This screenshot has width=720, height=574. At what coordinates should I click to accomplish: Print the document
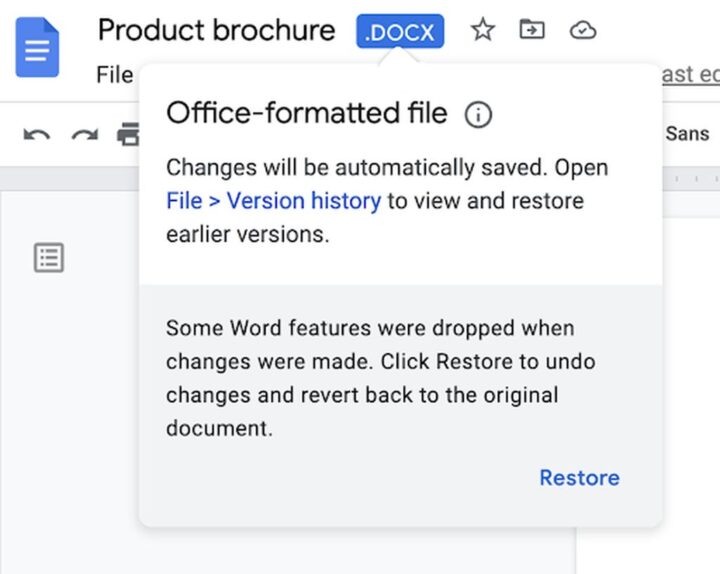pos(127,134)
